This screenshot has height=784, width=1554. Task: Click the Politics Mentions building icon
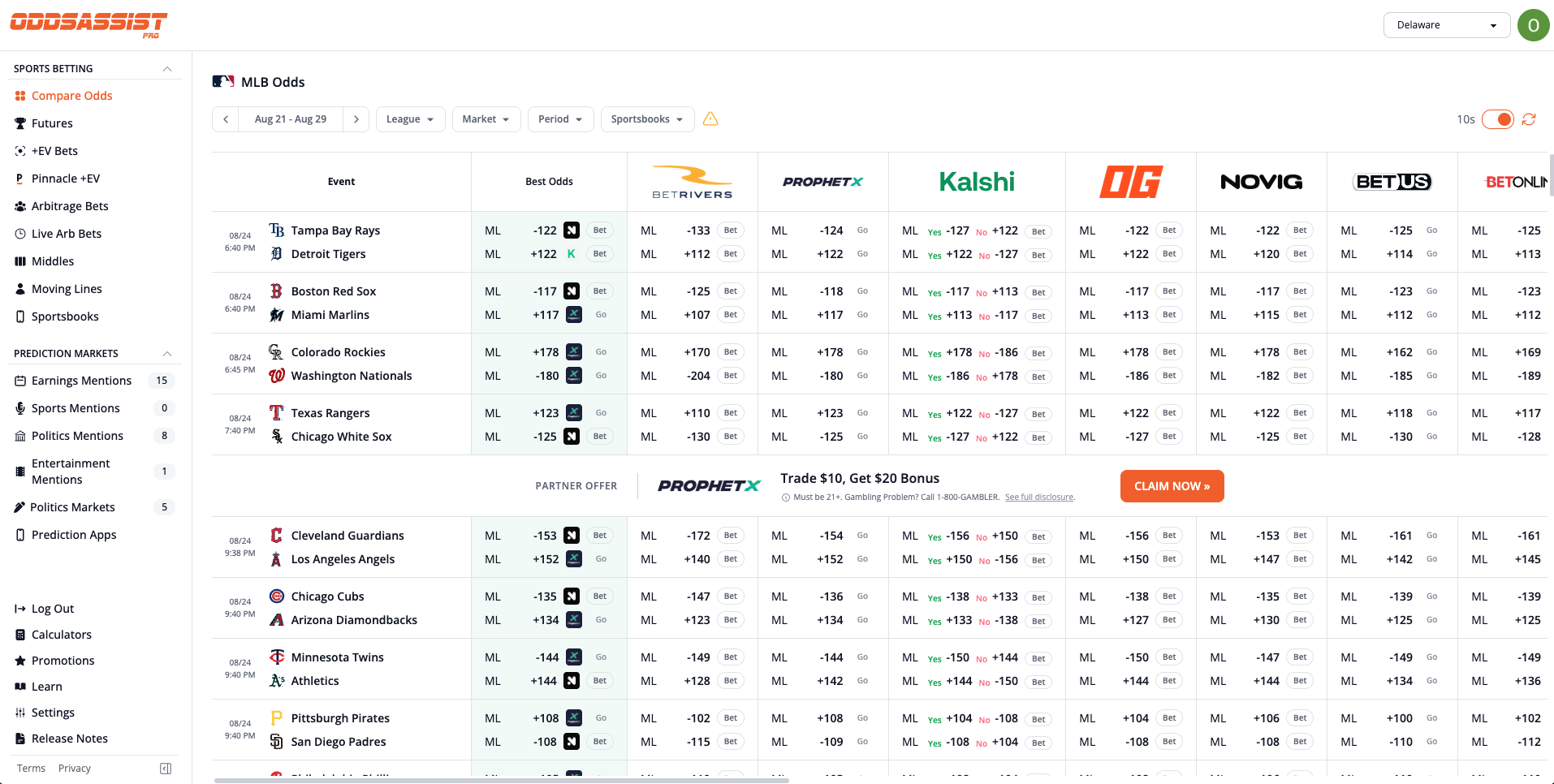coord(20,436)
